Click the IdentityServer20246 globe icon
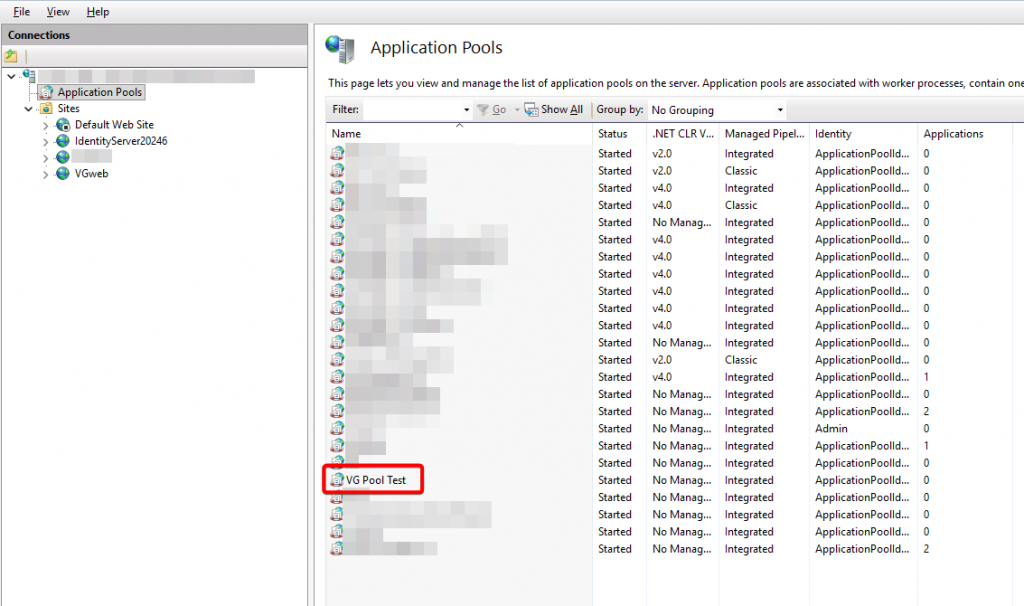The width and height of the screenshot is (1024, 606). [x=63, y=141]
